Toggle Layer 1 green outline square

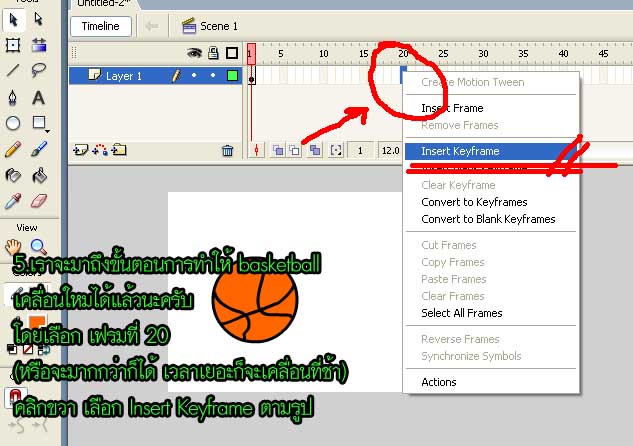(232, 75)
